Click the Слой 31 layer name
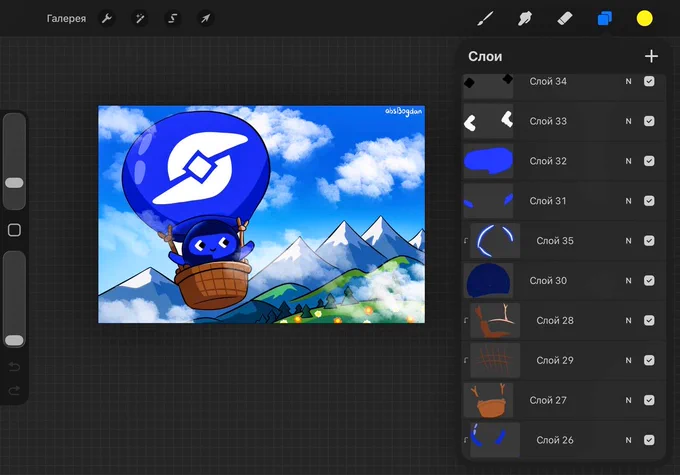680x475 pixels. (x=548, y=201)
